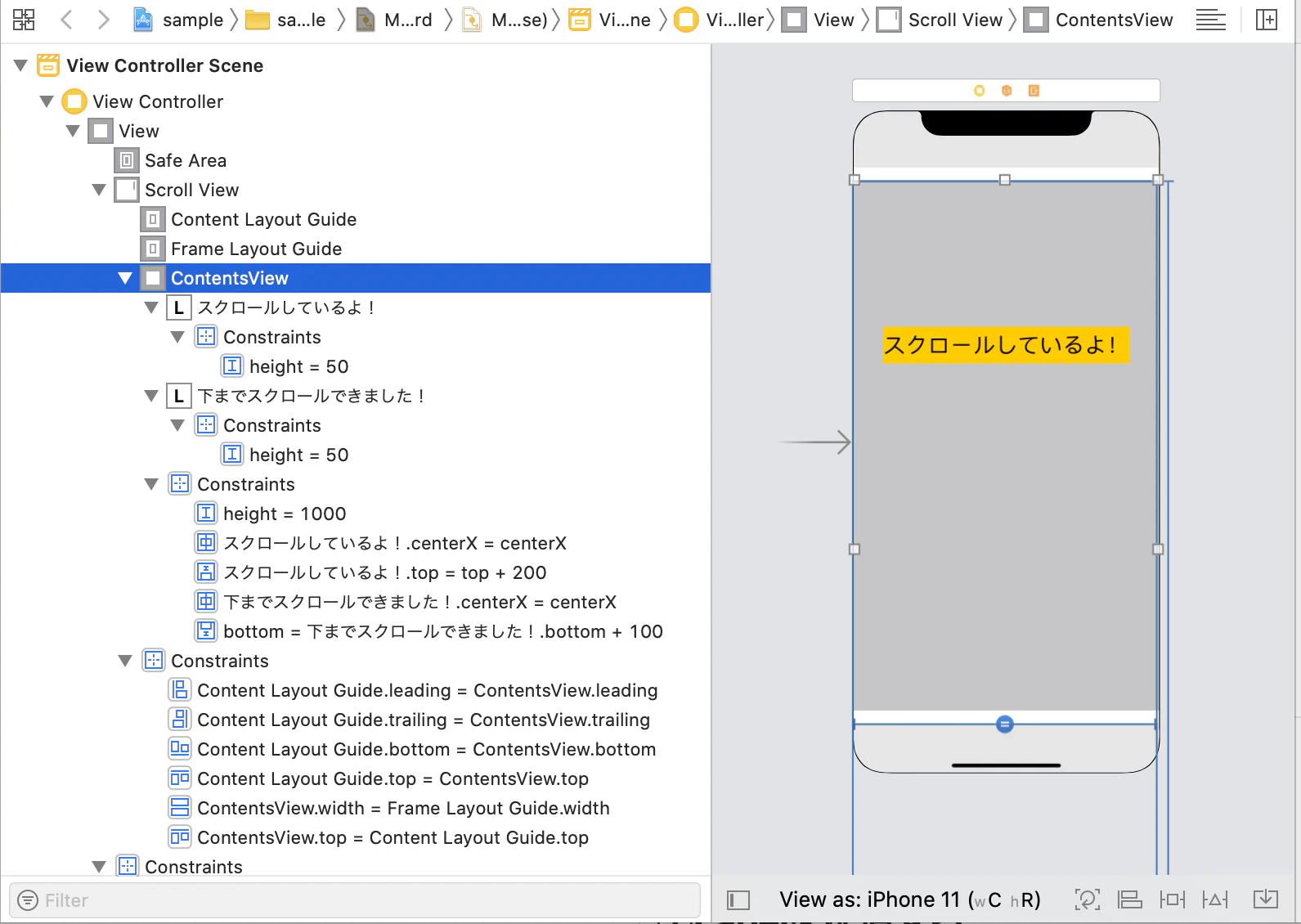
Task: Click the outline Filter field
Action: pos(355,900)
